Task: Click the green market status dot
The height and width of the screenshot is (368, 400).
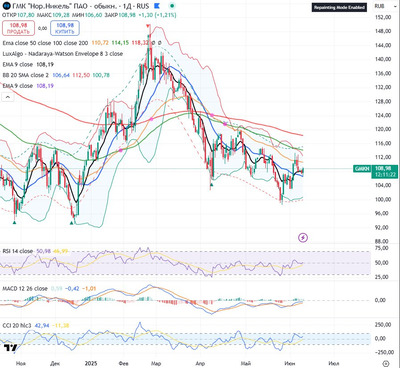Action: click(172, 6)
